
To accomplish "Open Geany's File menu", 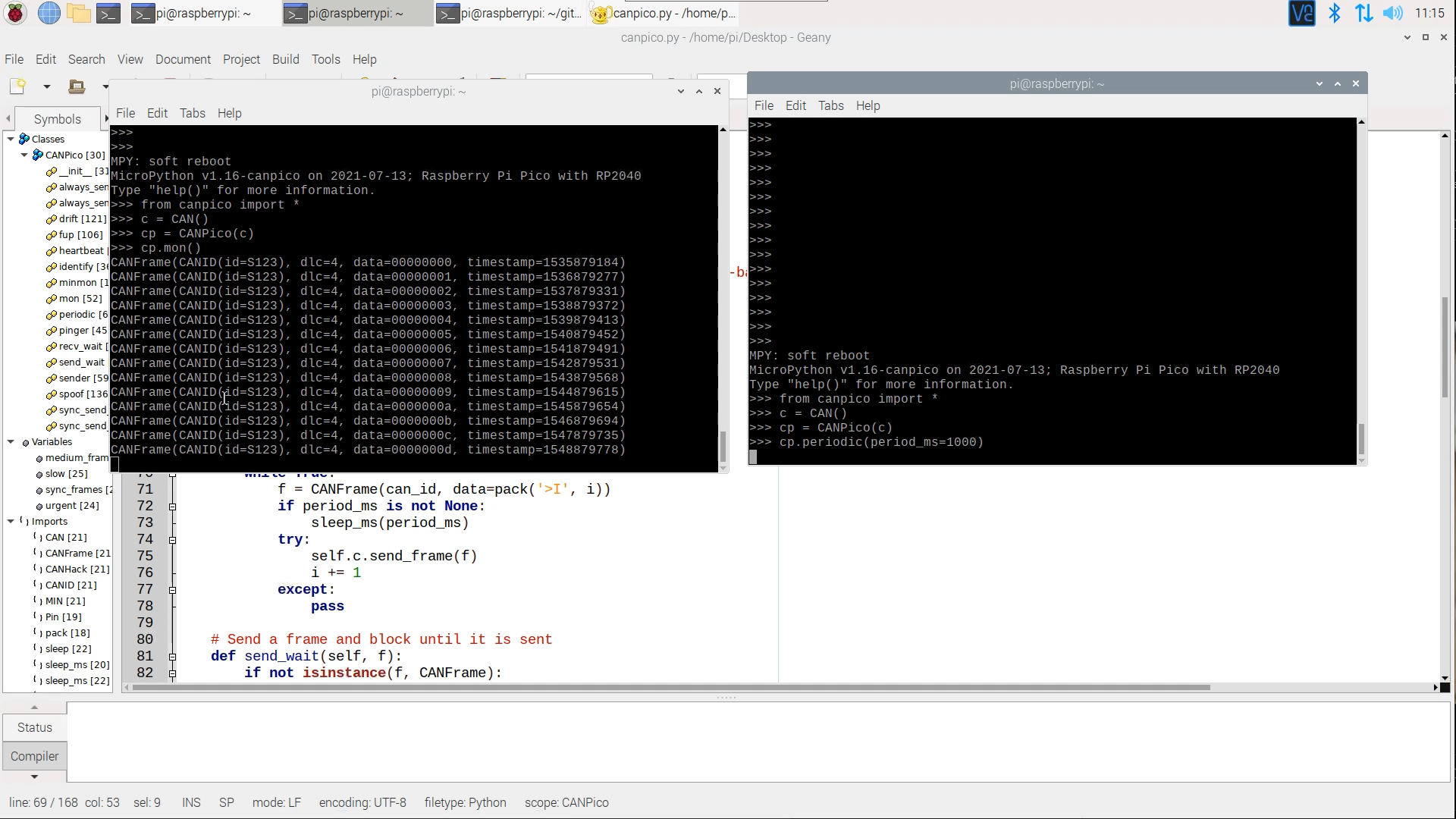I will coord(14,59).
